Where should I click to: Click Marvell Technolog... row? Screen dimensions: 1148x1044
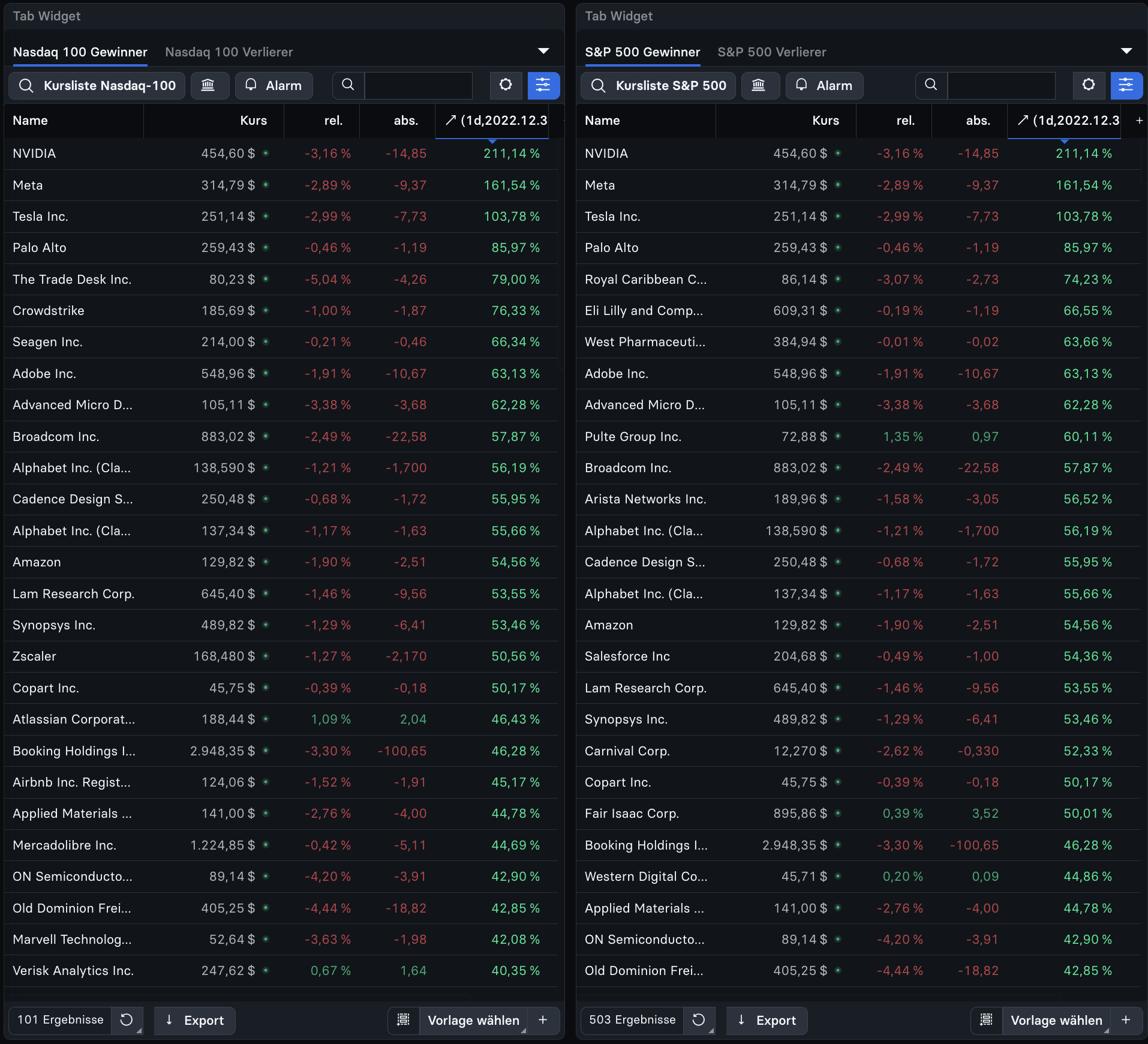(x=281, y=940)
